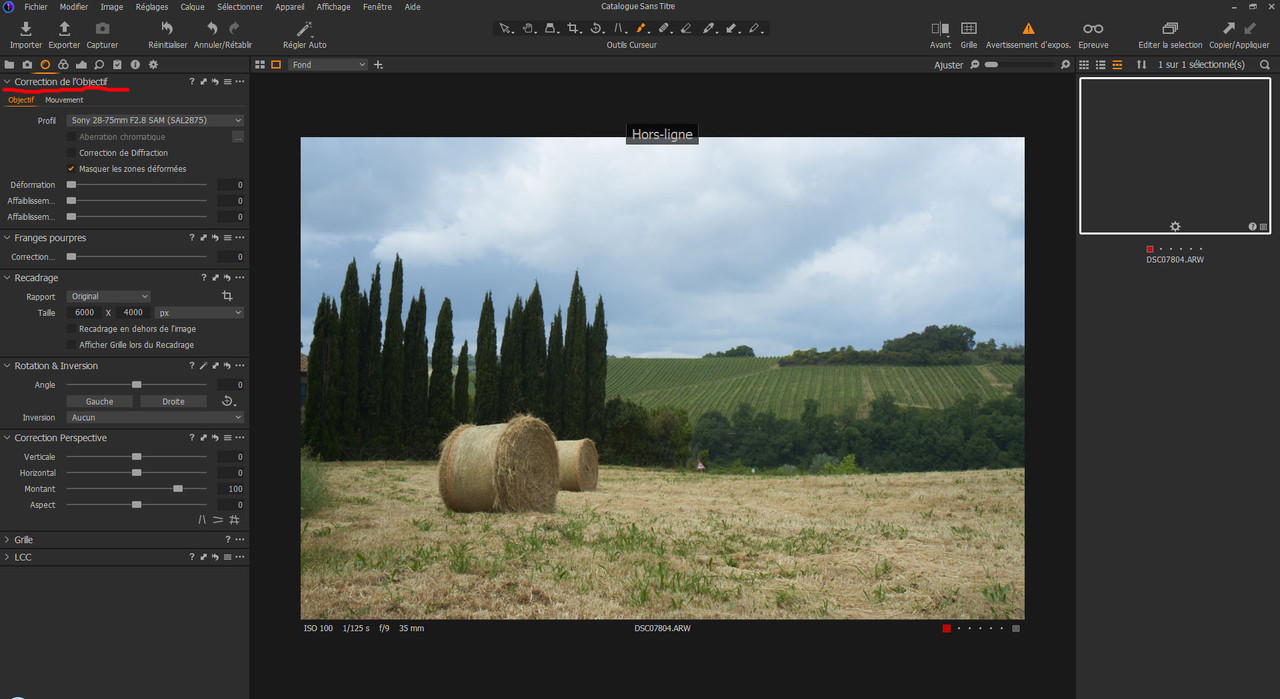Open the Profil lens dropdown
1280x699 pixels.
[x=155, y=121]
